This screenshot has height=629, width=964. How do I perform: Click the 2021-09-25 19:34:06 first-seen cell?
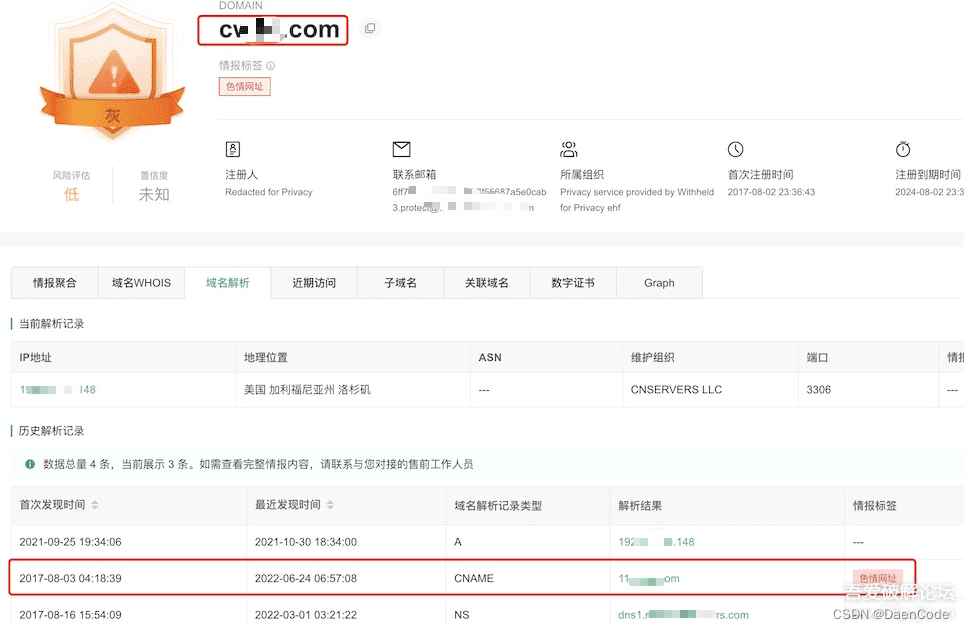(70, 542)
